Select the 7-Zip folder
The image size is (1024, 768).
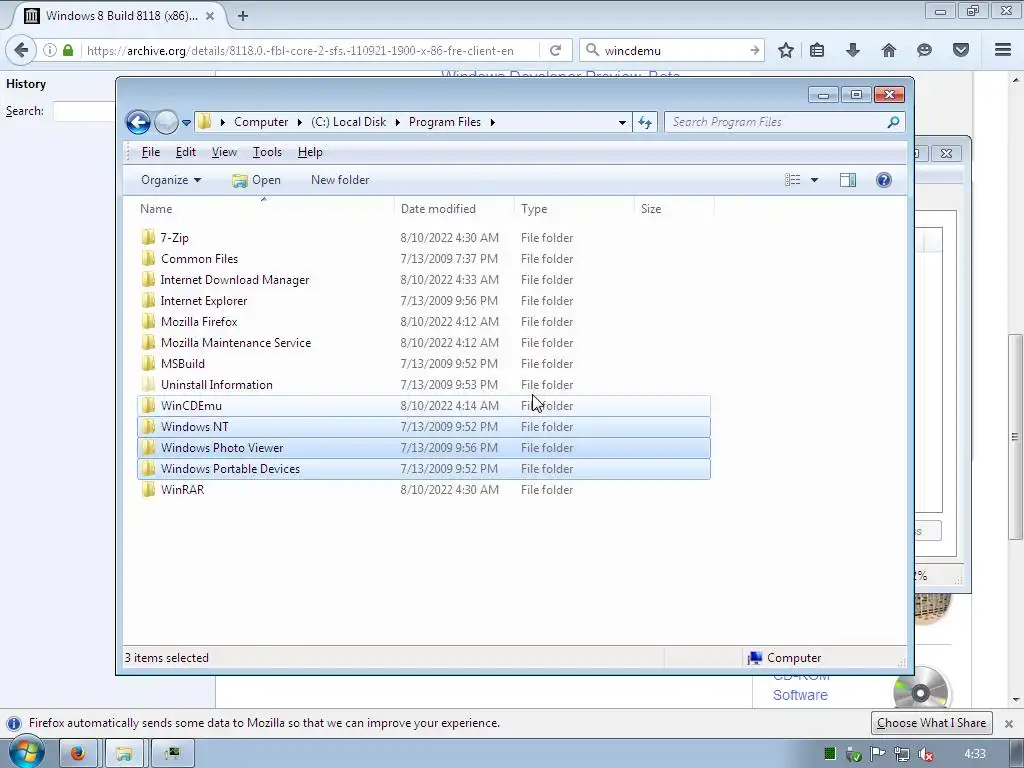click(424, 238)
